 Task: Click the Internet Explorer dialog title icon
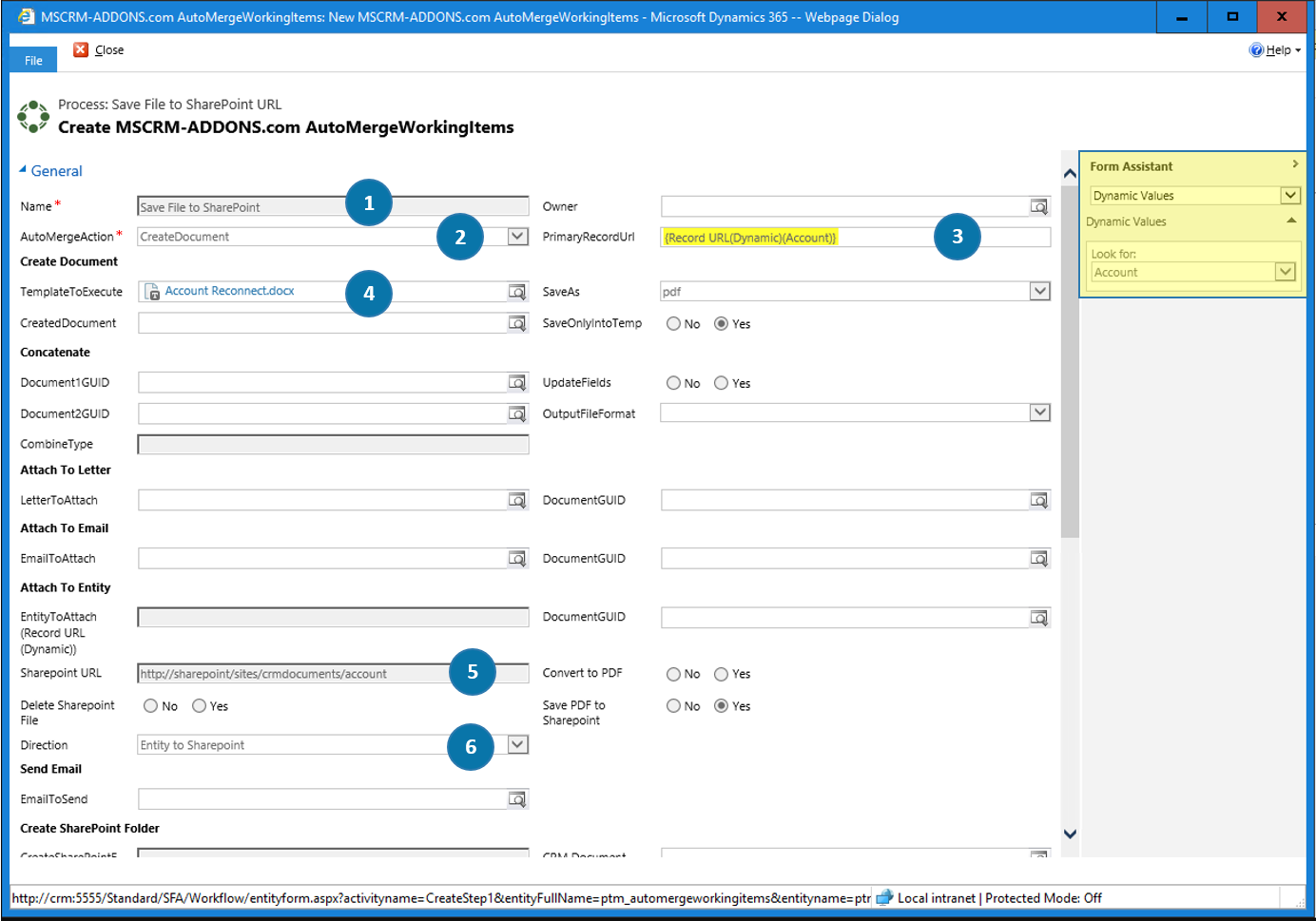coord(26,16)
